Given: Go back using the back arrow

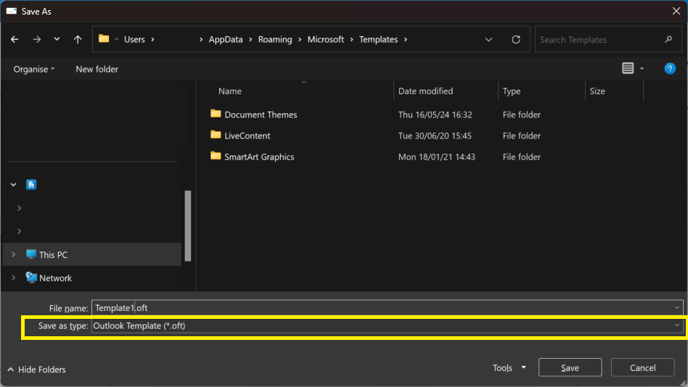Looking at the screenshot, I should tap(14, 39).
